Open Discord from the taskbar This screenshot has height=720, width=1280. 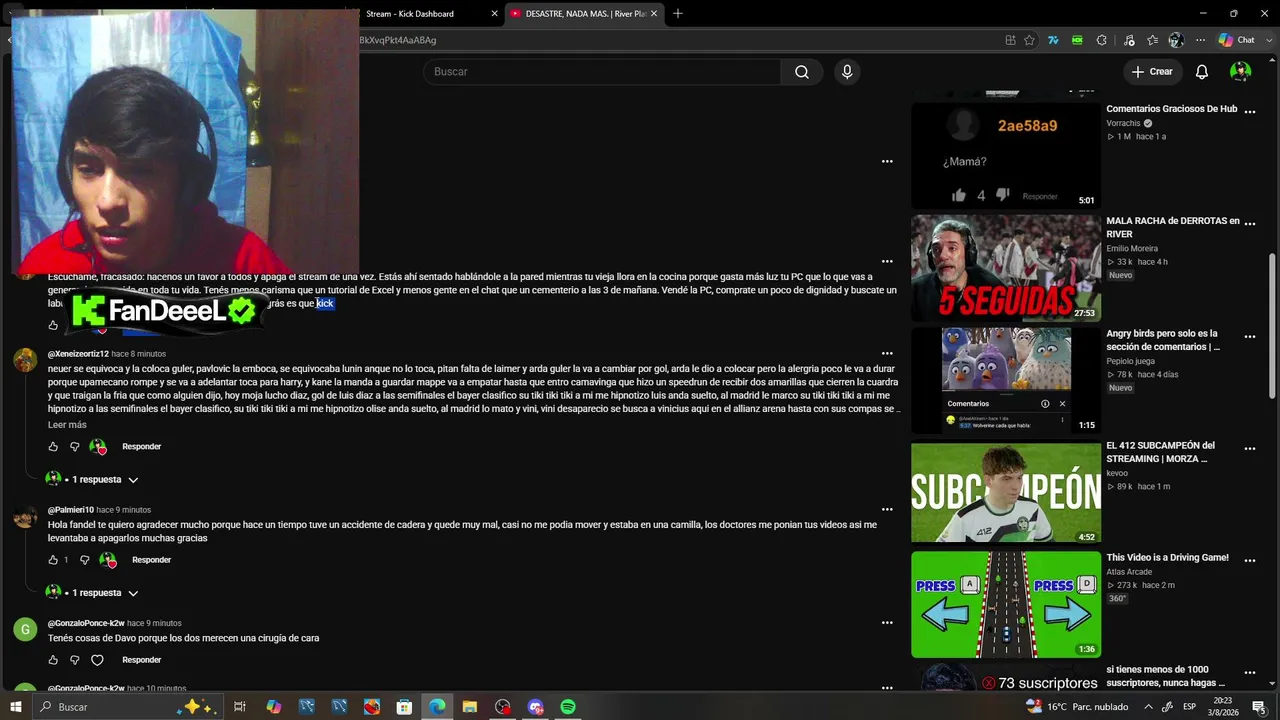tap(535, 707)
